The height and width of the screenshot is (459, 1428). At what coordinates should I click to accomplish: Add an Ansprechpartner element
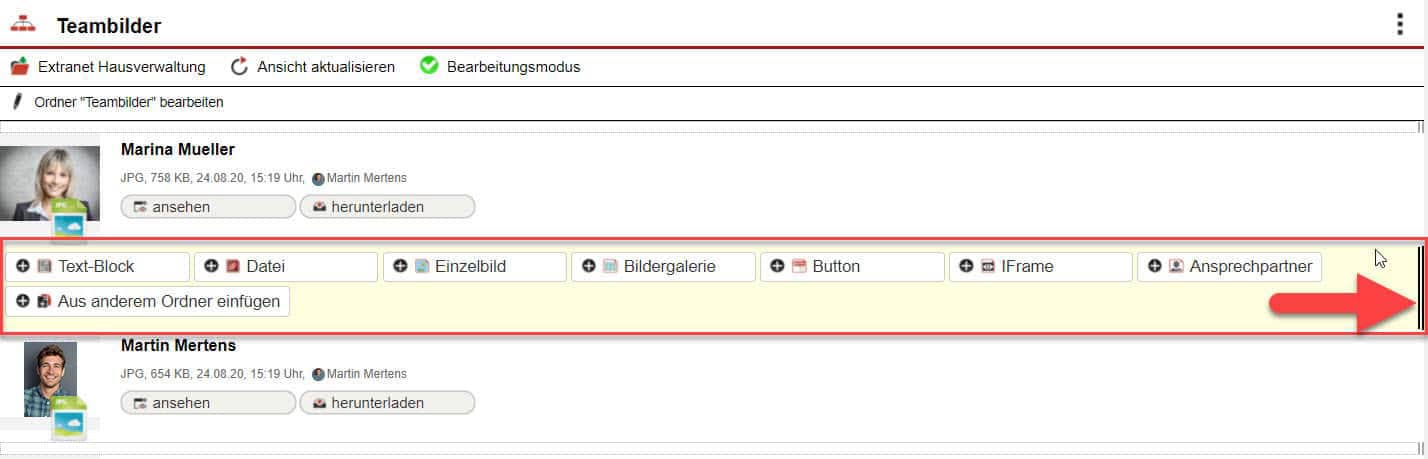1229,267
